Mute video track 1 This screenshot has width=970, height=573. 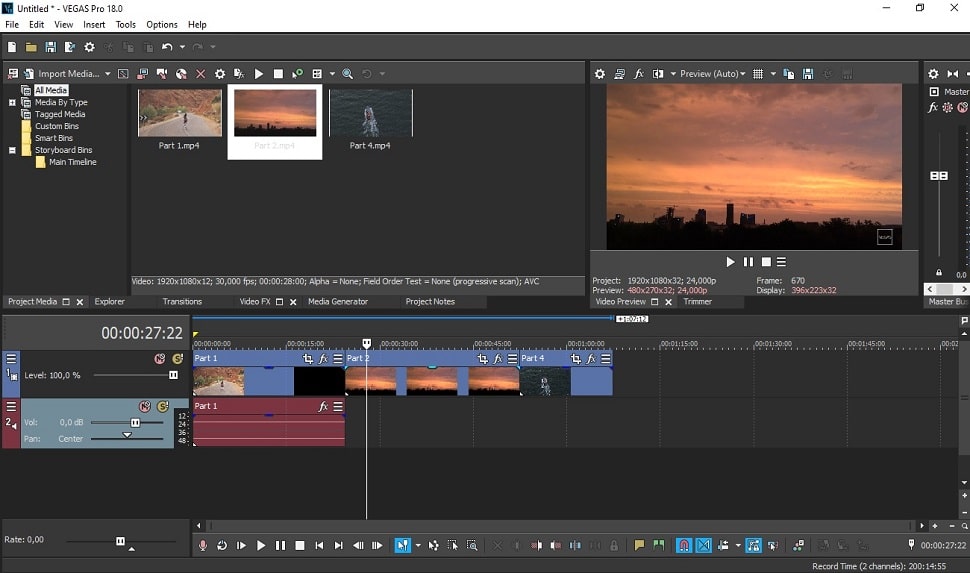click(160, 359)
